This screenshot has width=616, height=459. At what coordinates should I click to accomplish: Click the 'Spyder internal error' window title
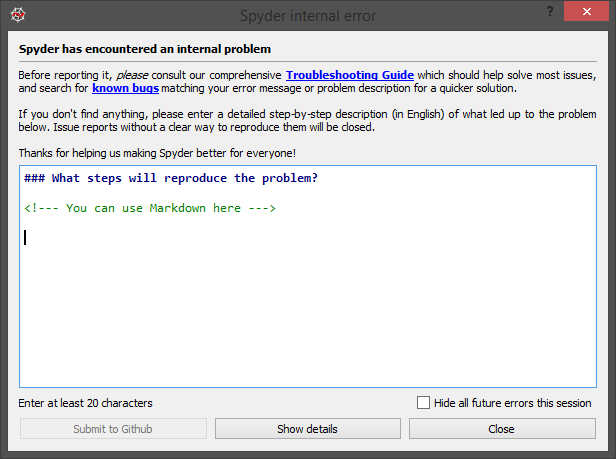[307, 15]
